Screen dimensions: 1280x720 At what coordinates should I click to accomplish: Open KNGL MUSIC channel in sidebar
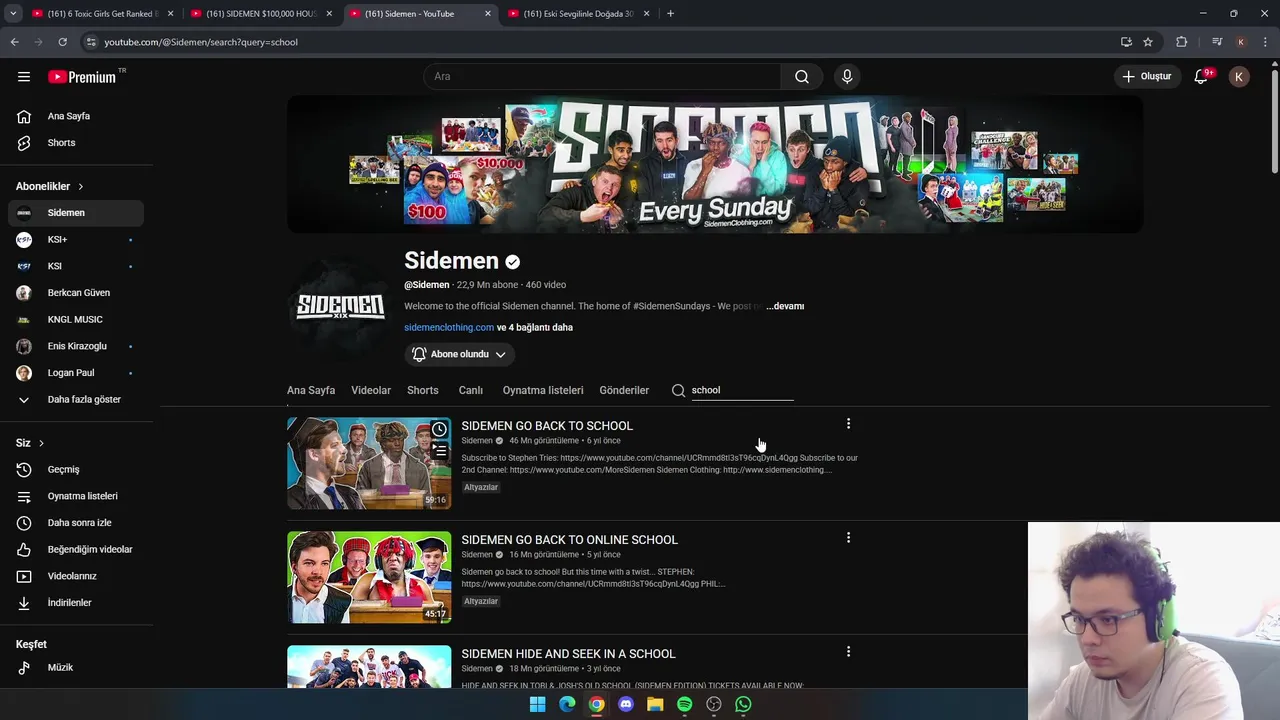coord(76,320)
